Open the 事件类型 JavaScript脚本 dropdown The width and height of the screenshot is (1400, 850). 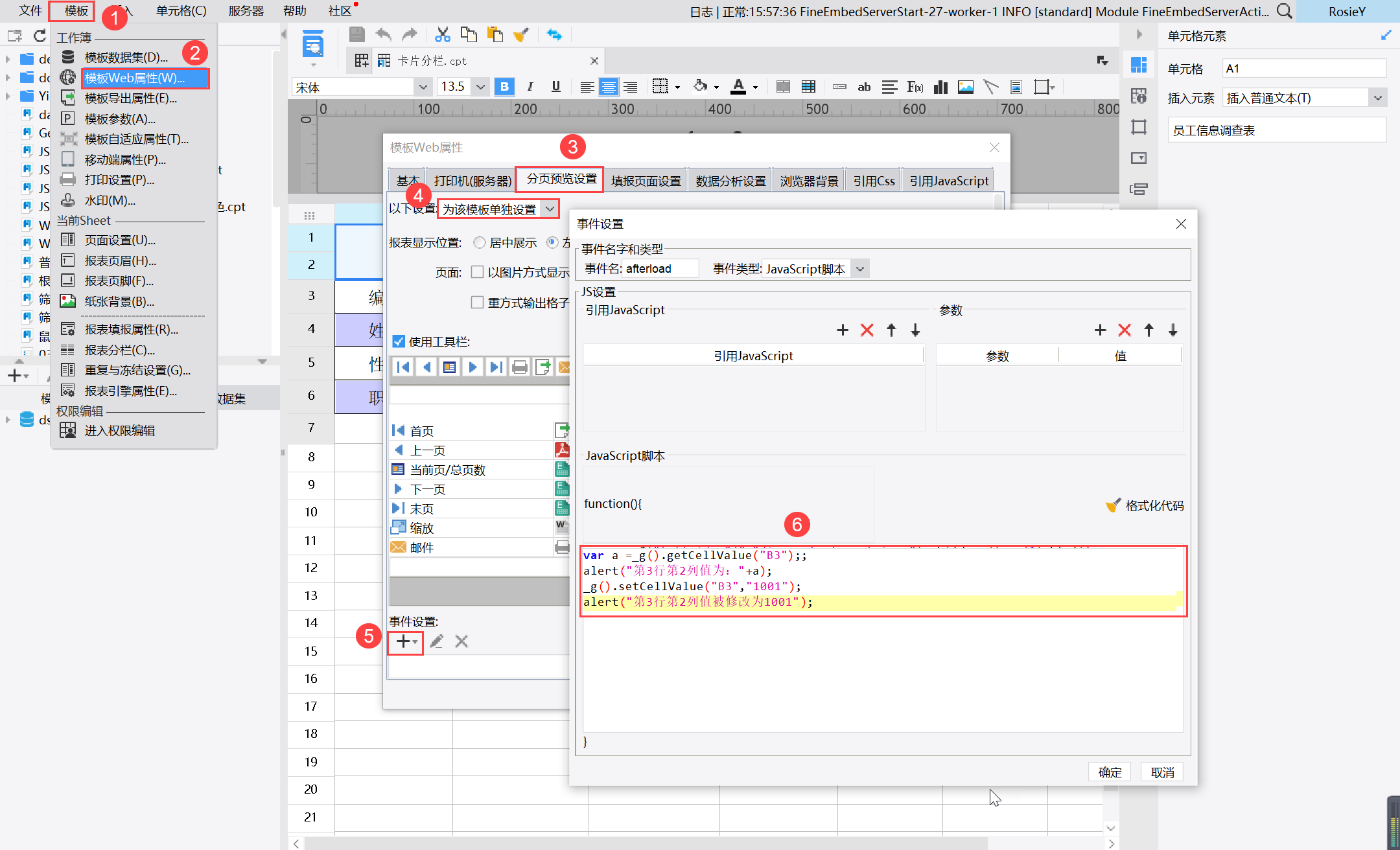pos(860,269)
